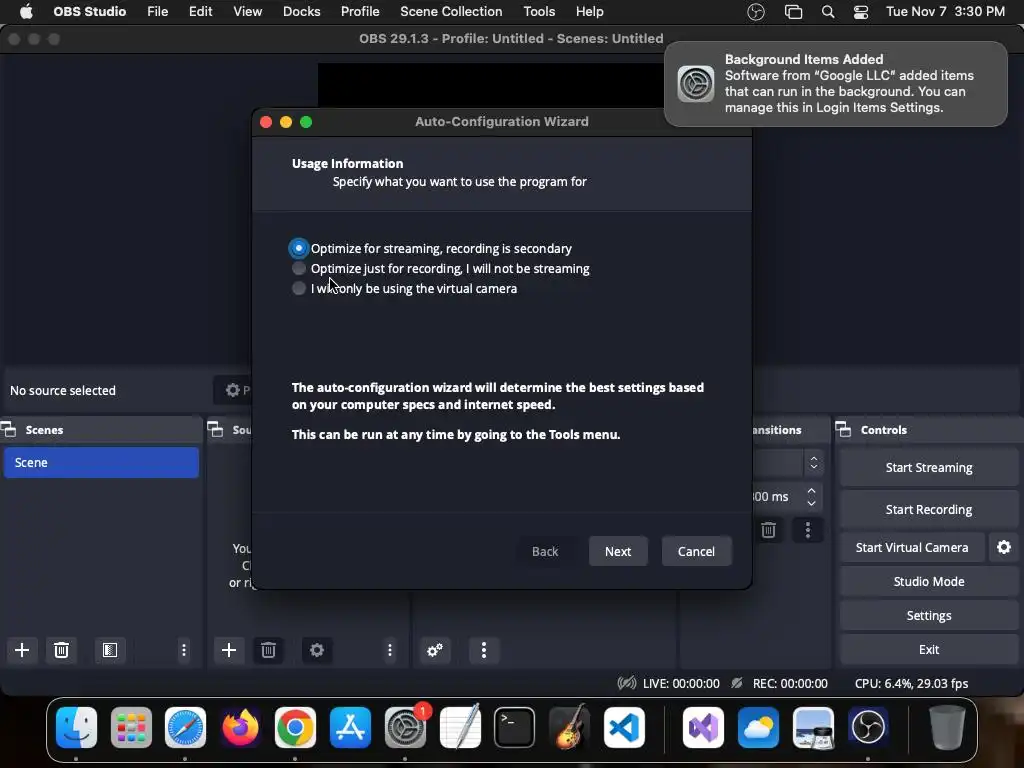
Task: Click the date and time in menu bar
Action: tap(945, 12)
